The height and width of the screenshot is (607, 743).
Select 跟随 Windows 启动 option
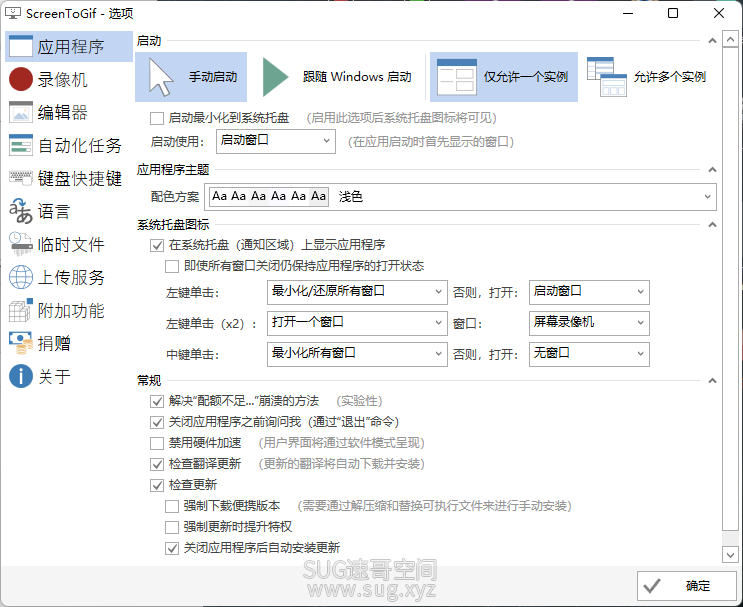tap(337, 77)
